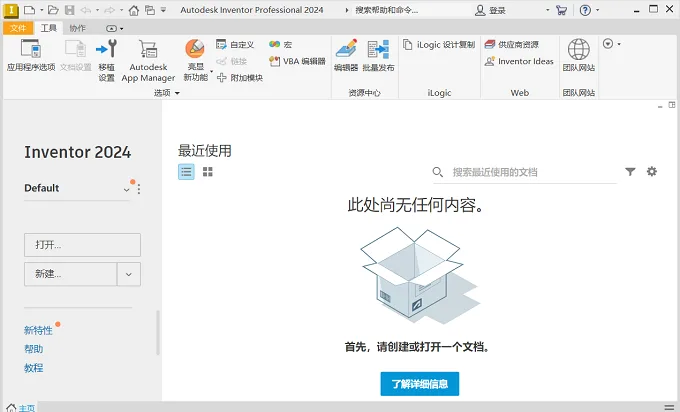Open the 教程 link
Image resolution: width=680 pixels, height=412 pixels.
pos(33,368)
